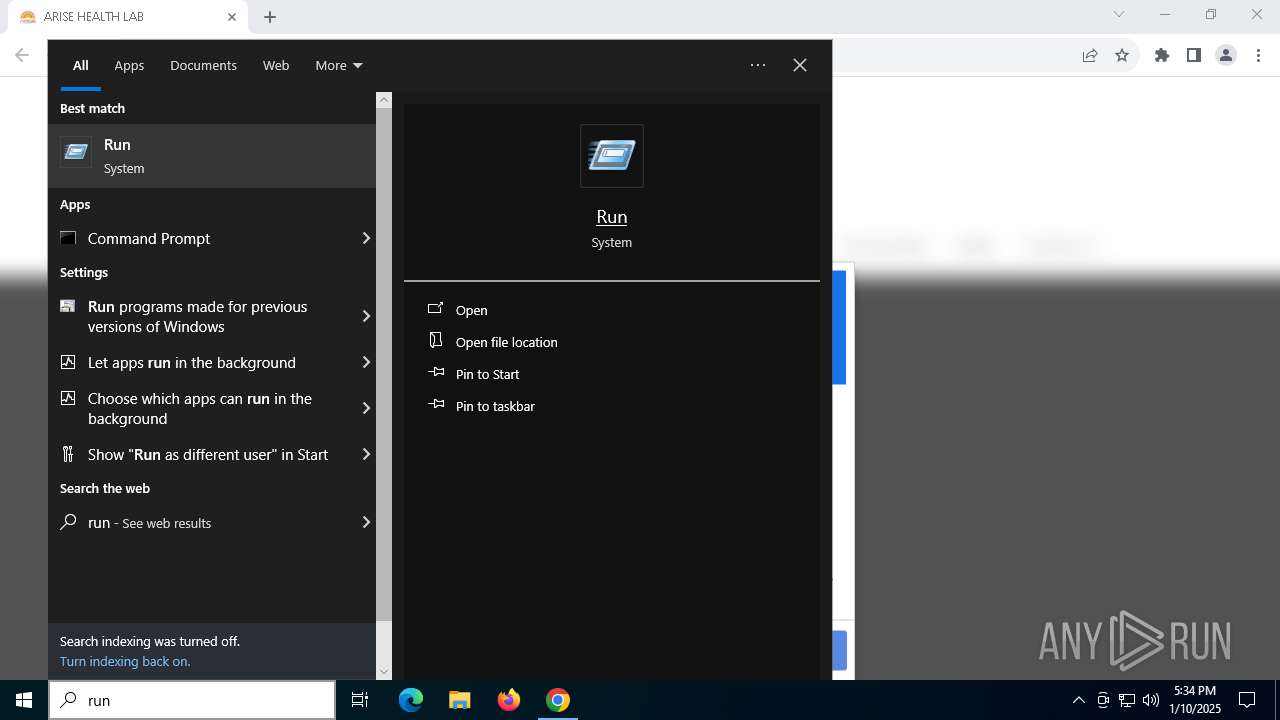Open the notification center icon
The width and height of the screenshot is (1280, 720).
[x=1247, y=700]
